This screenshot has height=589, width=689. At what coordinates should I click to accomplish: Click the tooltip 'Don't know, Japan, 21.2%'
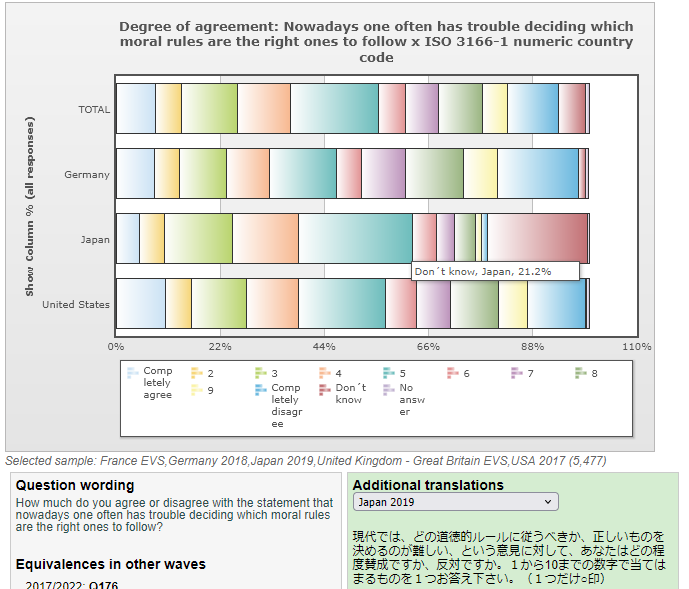[x=495, y=271]
